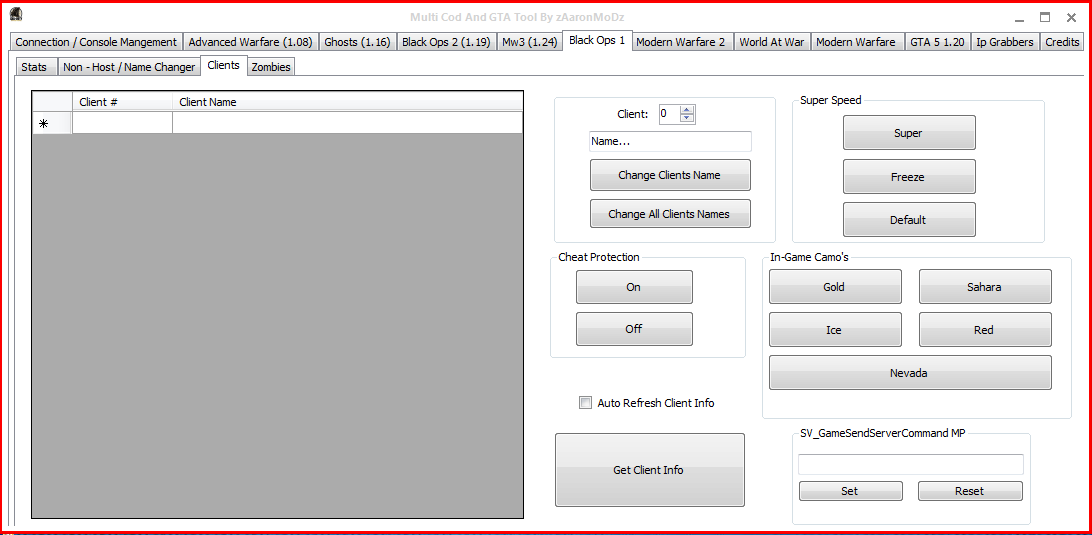Turn Cheat Protection Off
Viewport: 1092px width, 535px height.
634,329
